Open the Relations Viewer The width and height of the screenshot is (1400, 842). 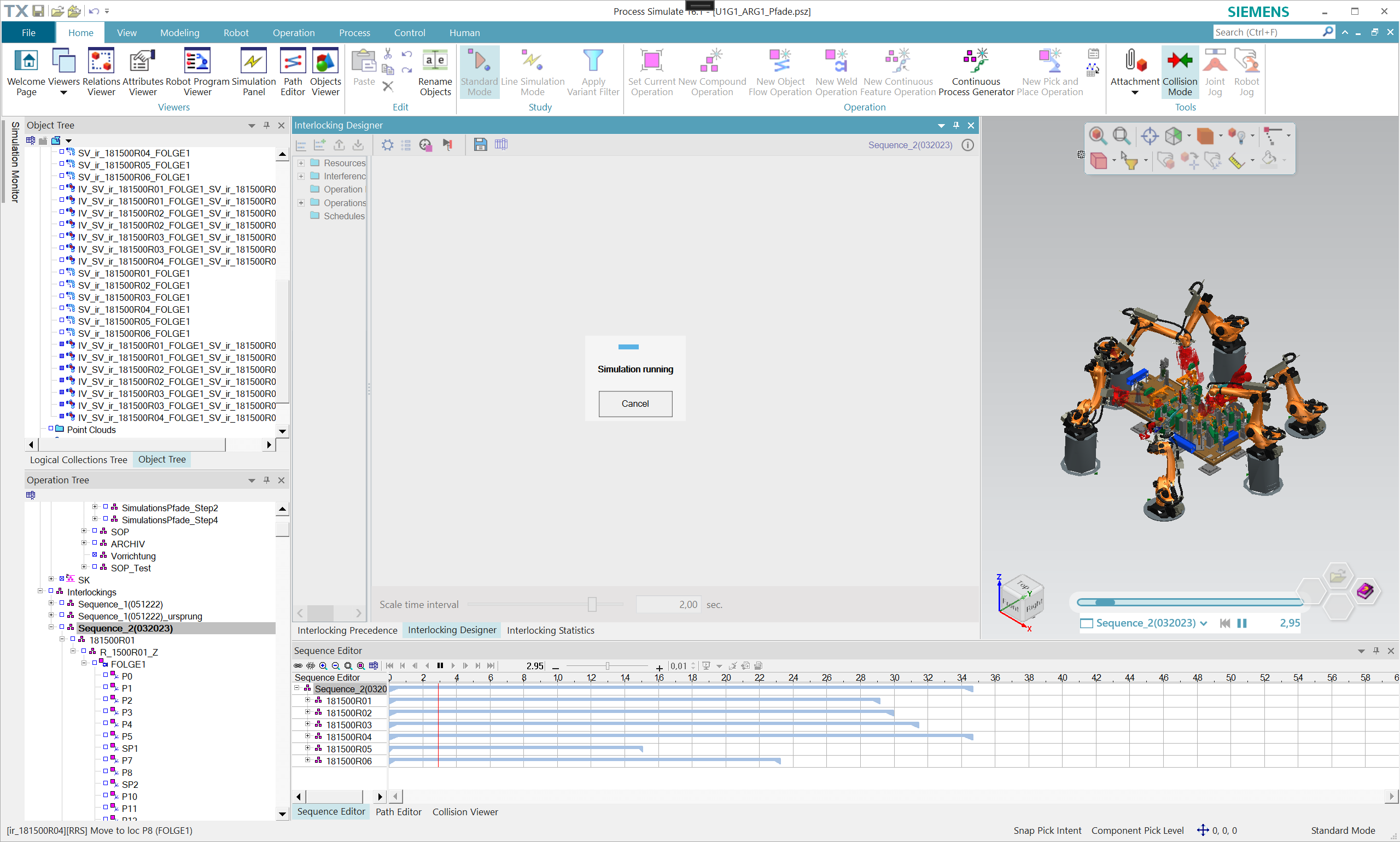(101, 72)
